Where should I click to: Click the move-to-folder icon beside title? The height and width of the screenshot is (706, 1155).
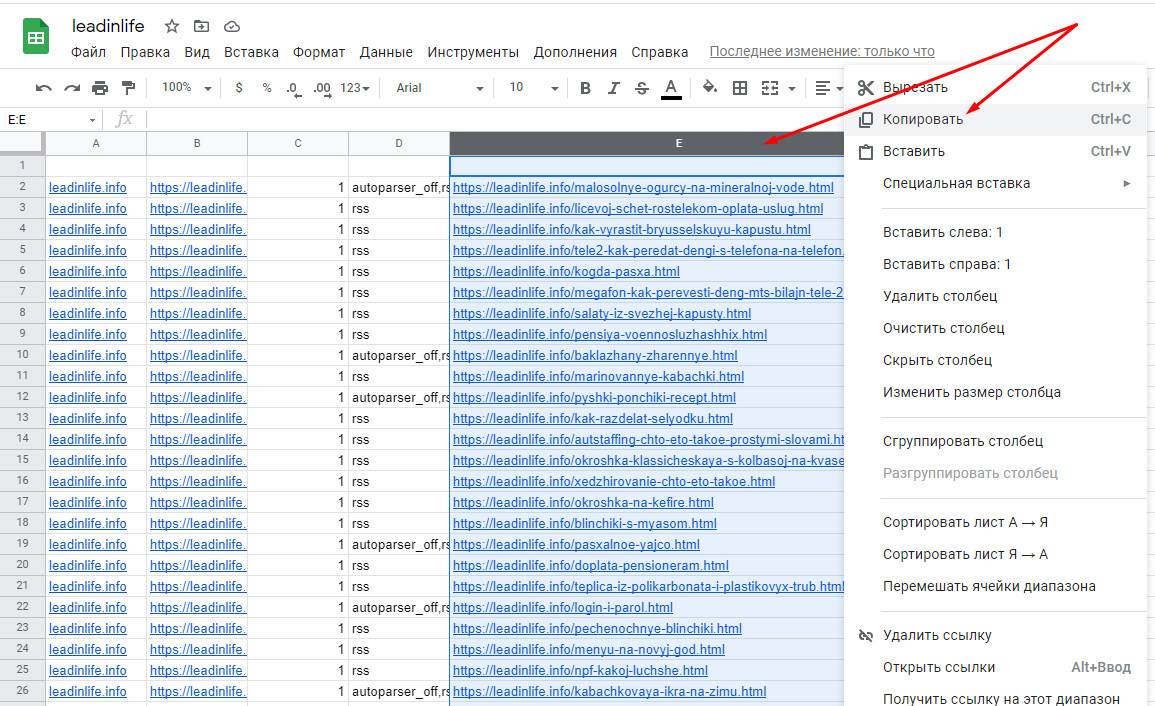click(x=202, y=26)
